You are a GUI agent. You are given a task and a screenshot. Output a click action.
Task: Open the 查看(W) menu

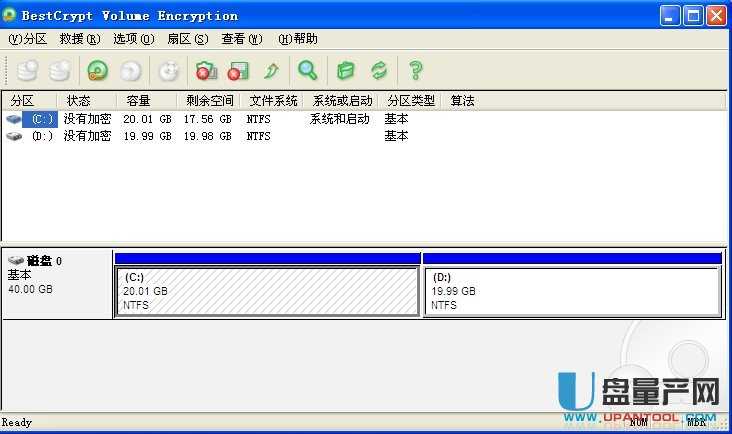(242, 39)
